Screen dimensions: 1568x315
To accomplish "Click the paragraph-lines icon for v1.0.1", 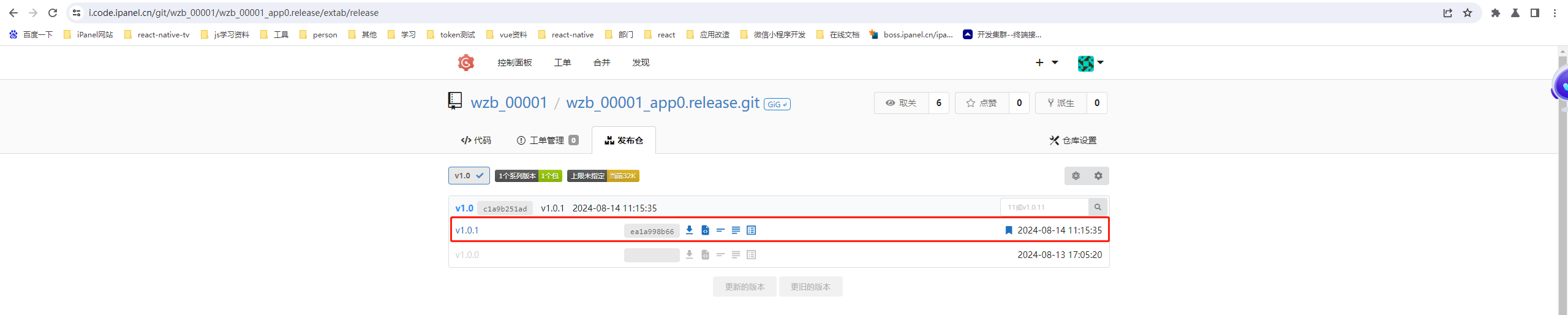I will tap(736, 230).
